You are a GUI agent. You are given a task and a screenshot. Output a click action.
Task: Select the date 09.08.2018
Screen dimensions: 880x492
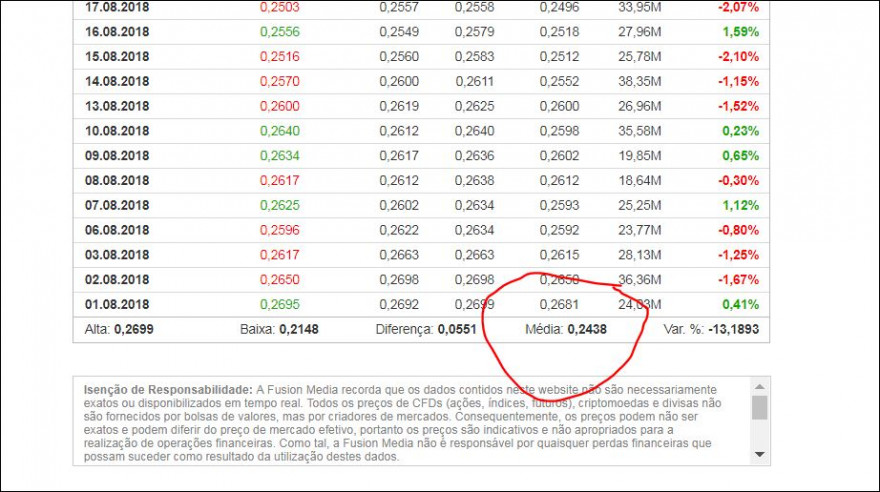pos(117,155)
